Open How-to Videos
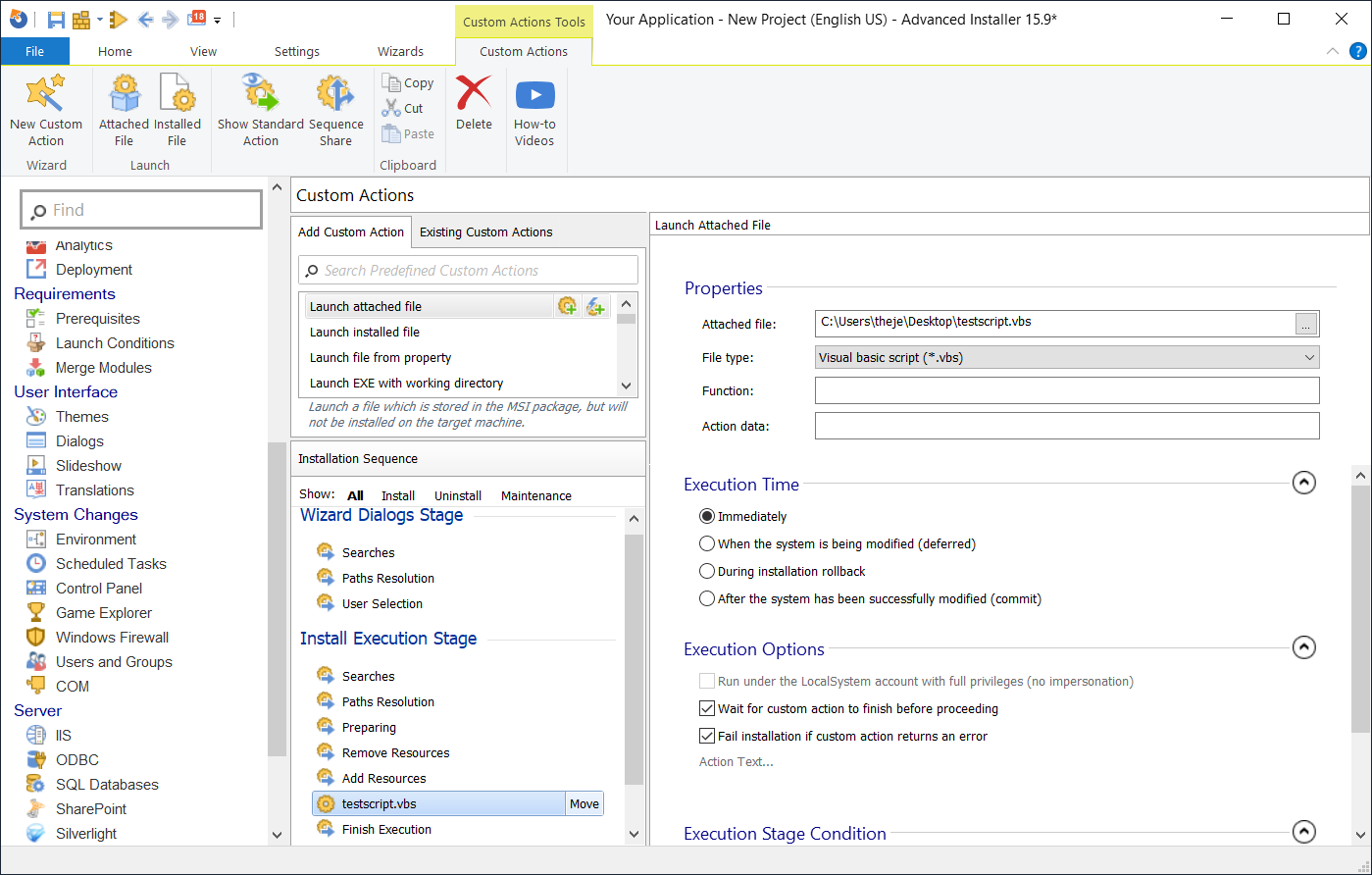The width and height of the screenshot is (1372, 875). [534, 111]
